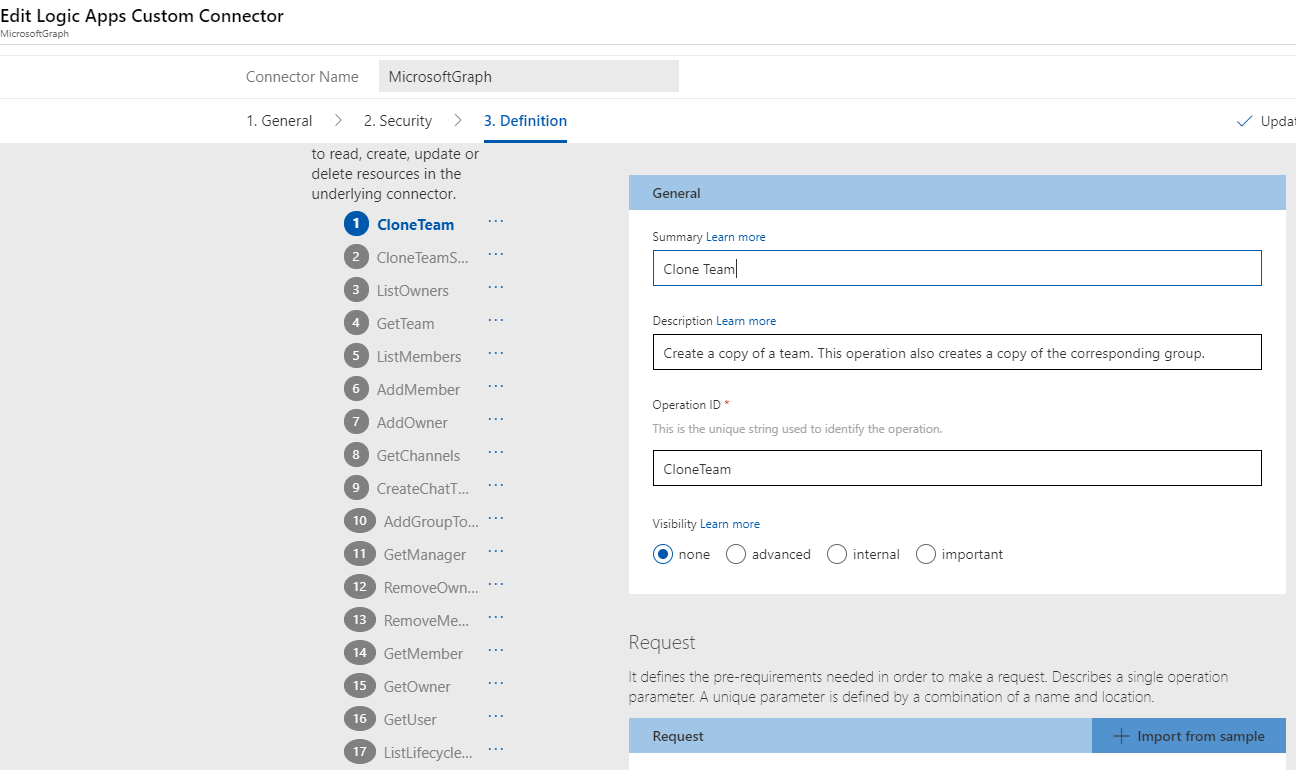Open the RemoveMe... action ellipsis menu
This screenshot has height=770, width=1296.
pyautogui.click(x=496, y=618)
